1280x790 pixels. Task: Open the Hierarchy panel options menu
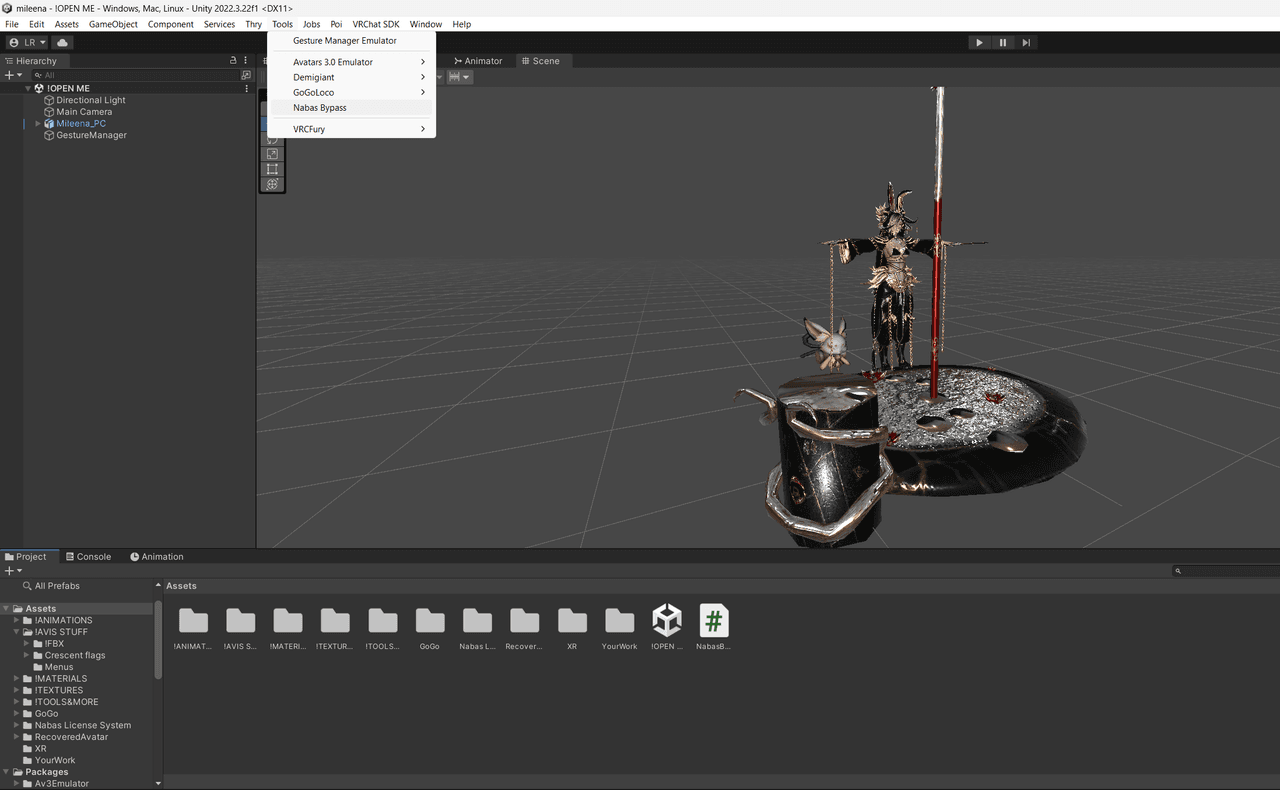click(246, 61)
